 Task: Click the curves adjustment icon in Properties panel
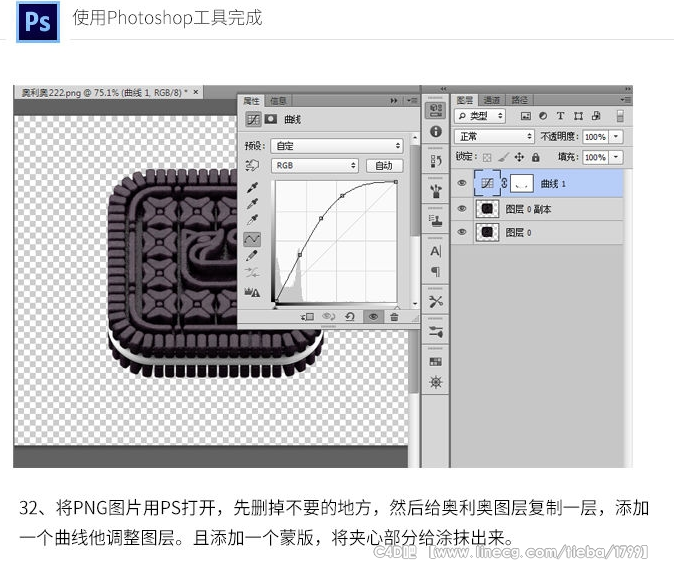click(253, 119)
